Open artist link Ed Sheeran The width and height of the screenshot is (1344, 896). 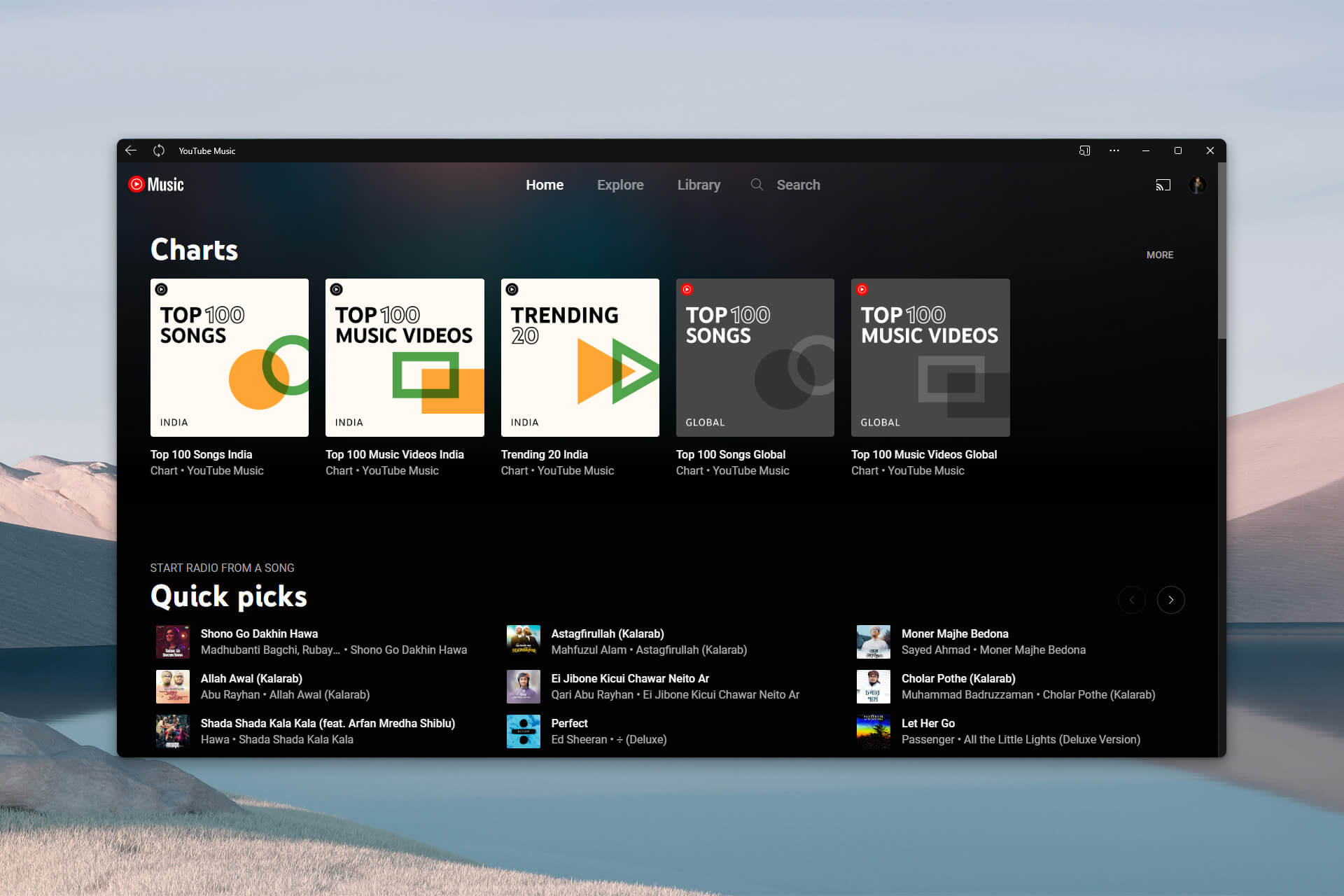(x=579, y=739)
